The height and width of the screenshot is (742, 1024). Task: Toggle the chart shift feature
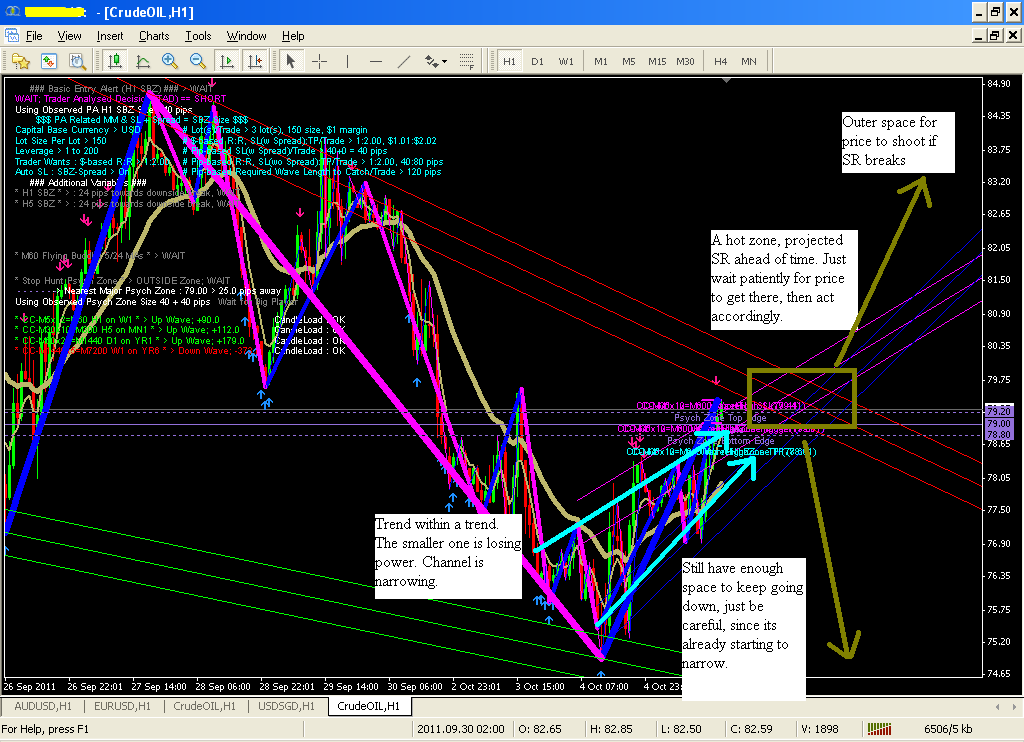coord(255,61)
